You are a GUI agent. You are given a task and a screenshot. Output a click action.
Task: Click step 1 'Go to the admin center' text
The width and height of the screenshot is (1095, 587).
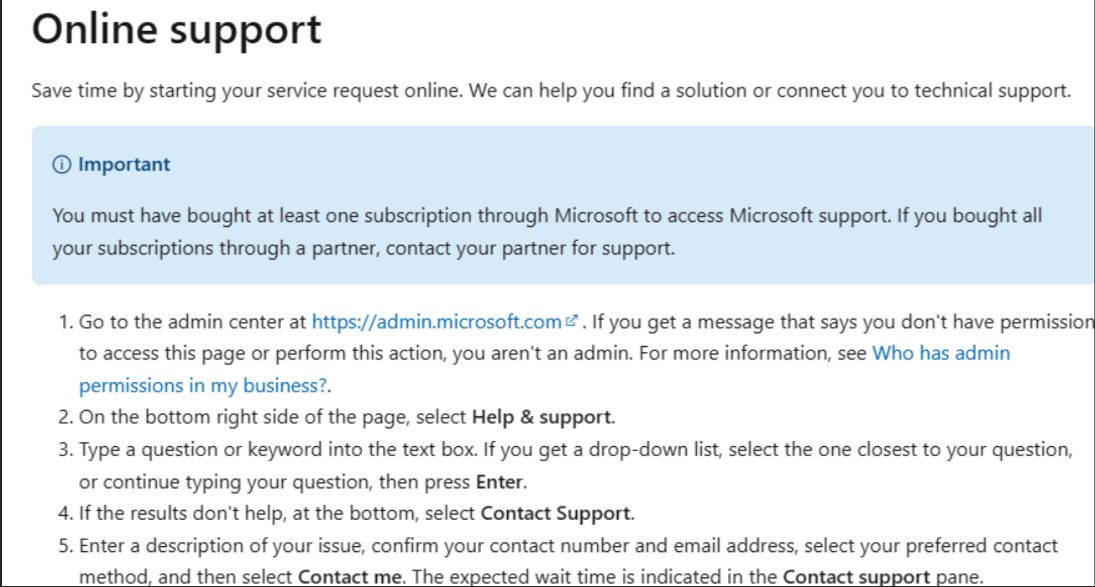tap(192, 322)
